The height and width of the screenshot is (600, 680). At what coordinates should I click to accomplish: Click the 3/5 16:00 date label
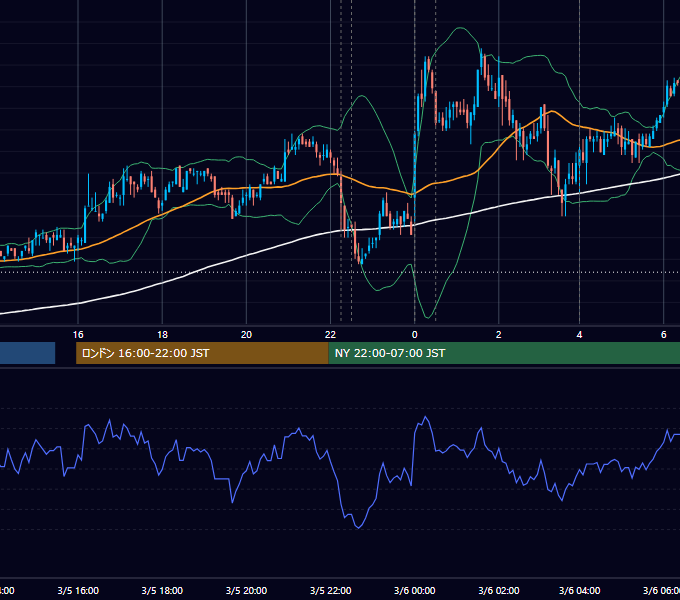pos(78,590)
